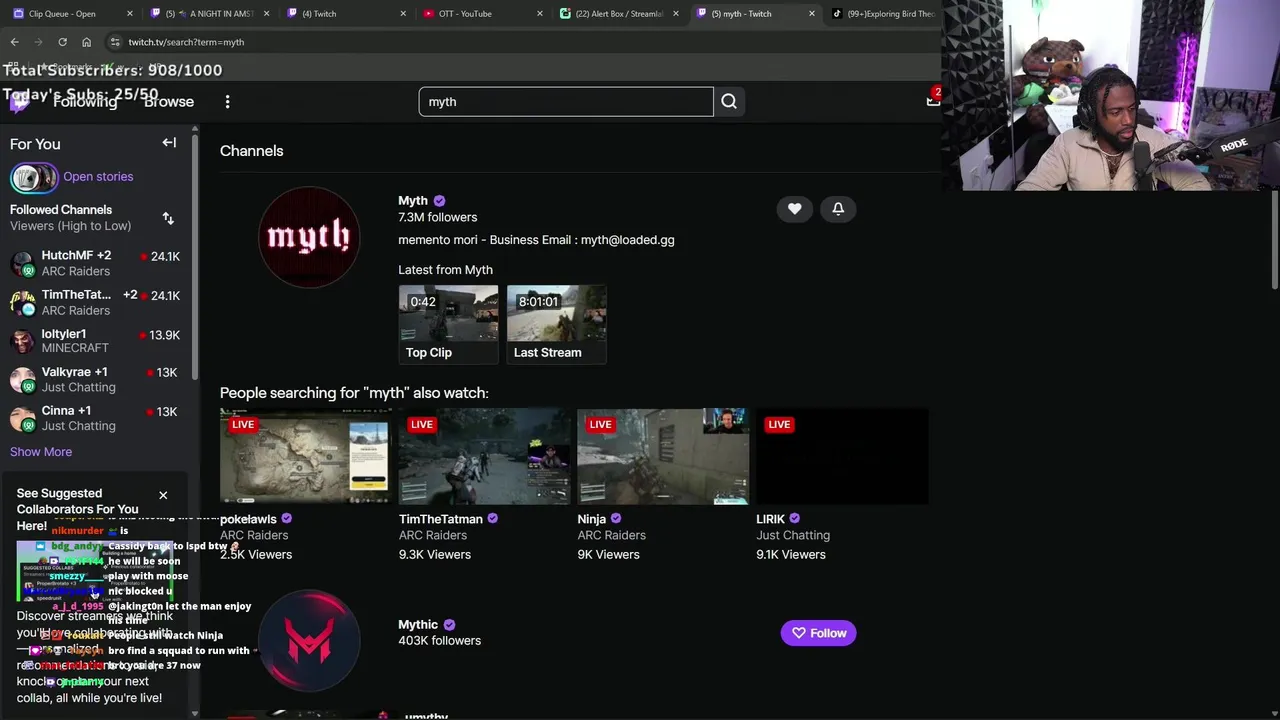Click LIRIK channel name
Viewport: 1280px width, 720px height.
coord(770,519)
